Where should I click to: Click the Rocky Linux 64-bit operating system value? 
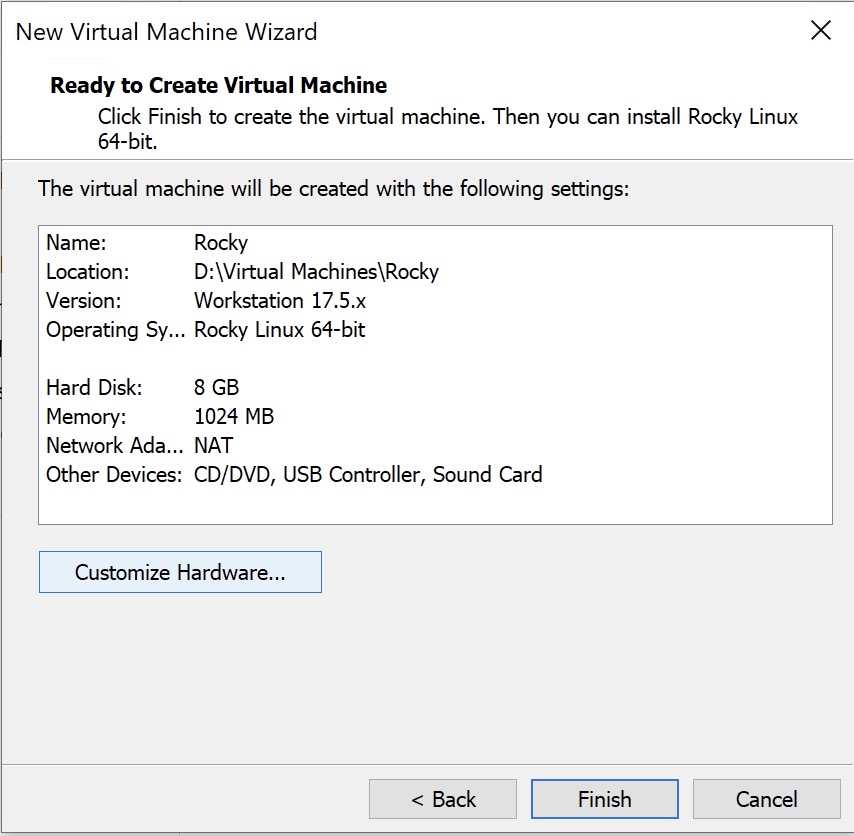pyautogui.click(x=280, y=329)
